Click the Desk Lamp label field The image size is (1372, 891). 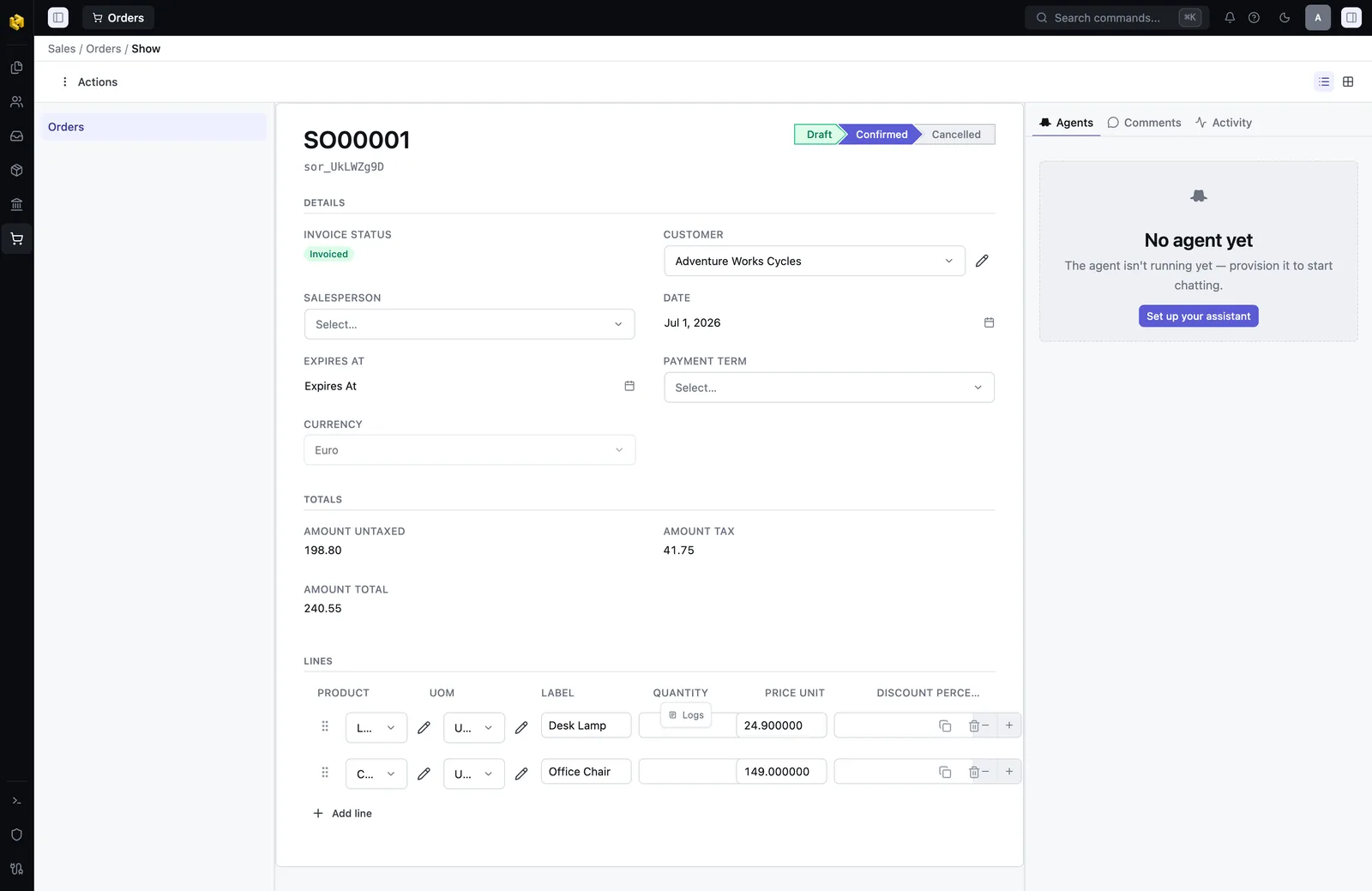[586, 725]
